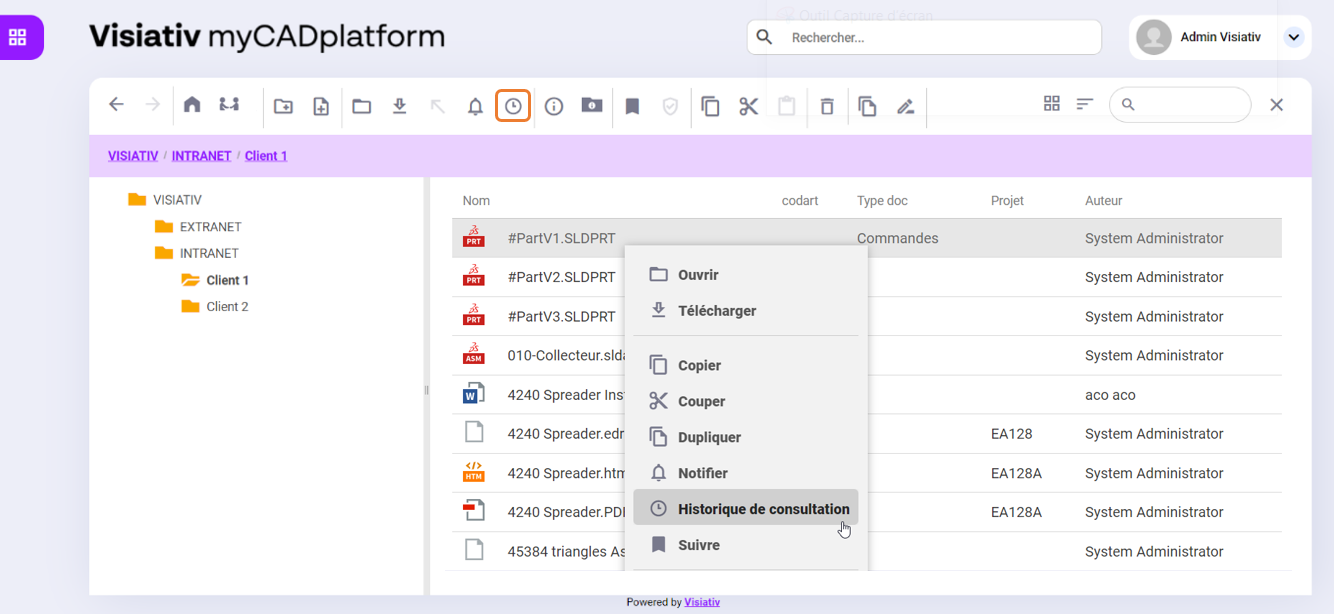The height and width of the screenshot is (614, 1334).
Task: Open the sort options icon
Action: (1085, 104)
